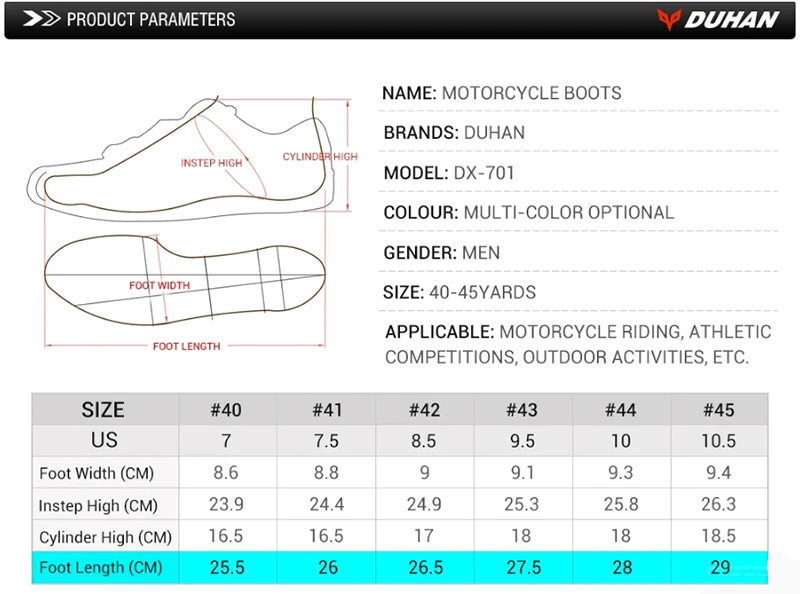Click the #44 size column header

[620, 410]
